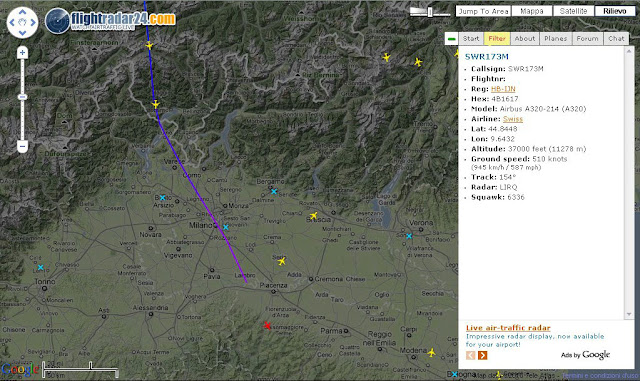Viewport: 640px width, 381px height.
Task: Click the overlay opacity slider near Jump To Area
Action: tap(430, 12)
